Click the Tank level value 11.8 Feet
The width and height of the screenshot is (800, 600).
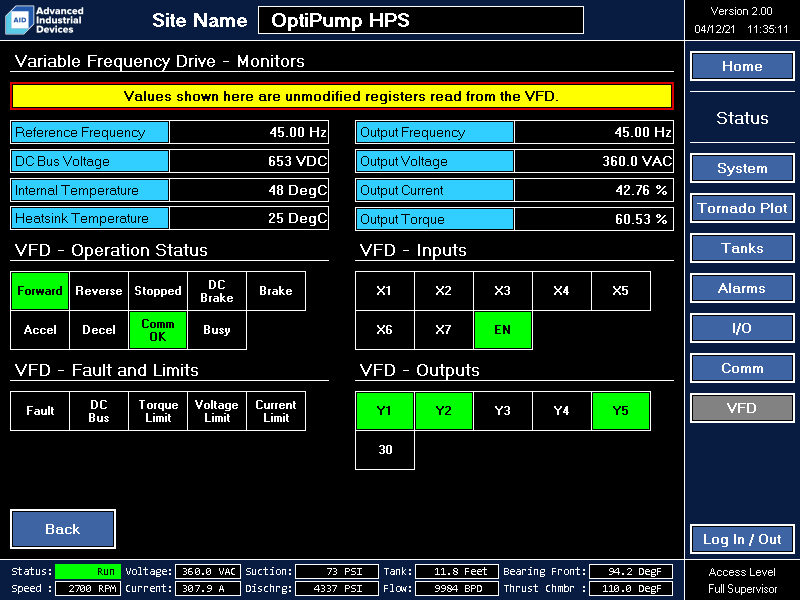click(x=457, y=571)
